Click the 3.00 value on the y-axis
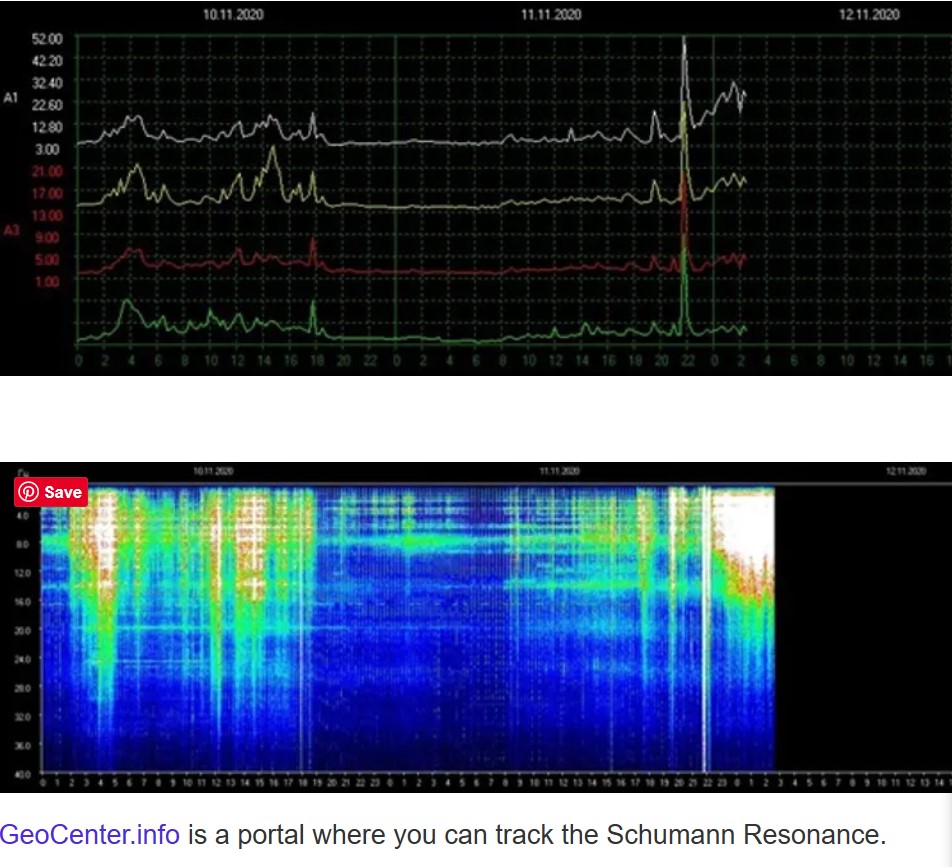 point(48,149)
